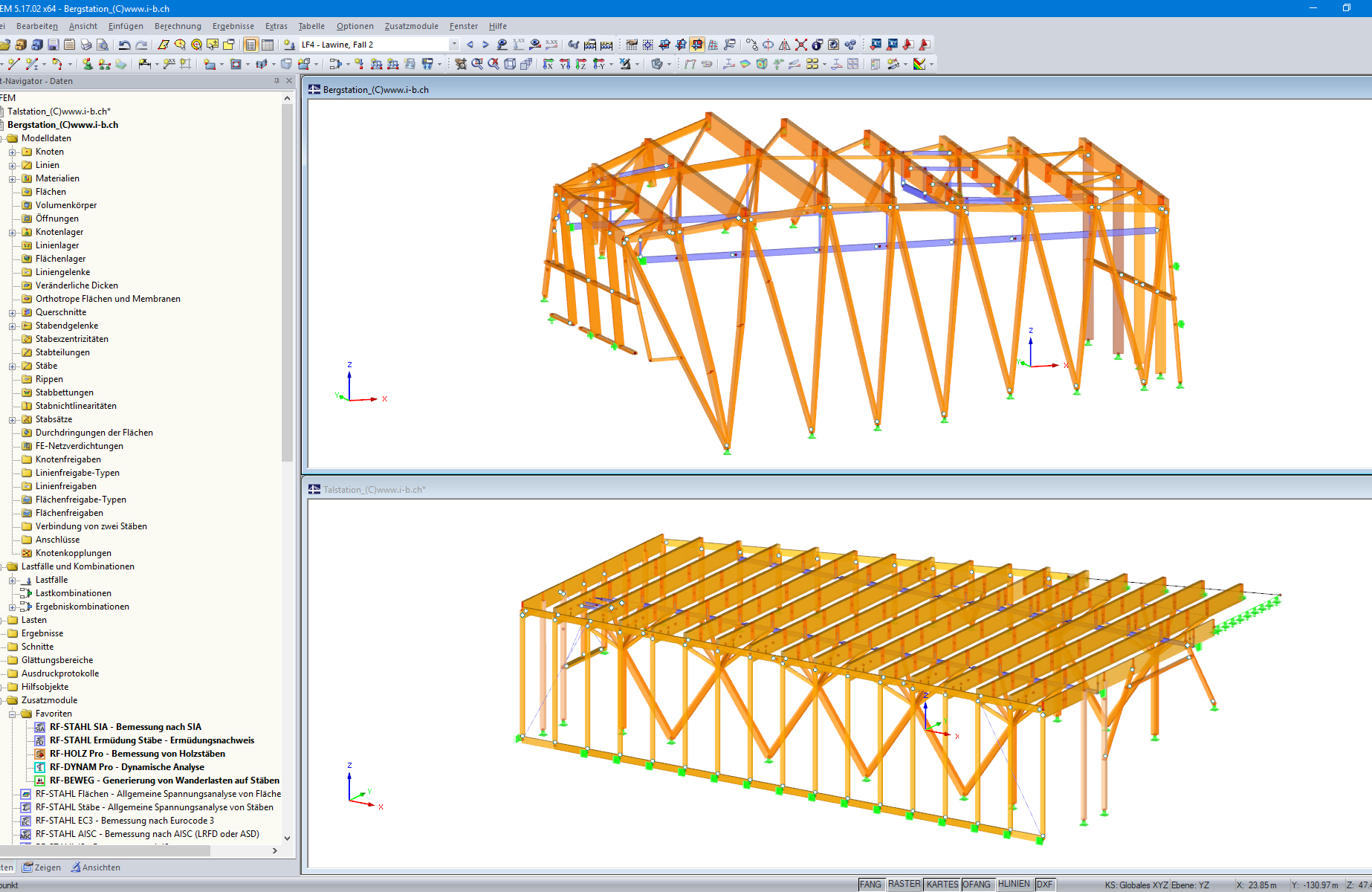
Task: Enable the RASTER grid toggle
Action: point(904,884)
